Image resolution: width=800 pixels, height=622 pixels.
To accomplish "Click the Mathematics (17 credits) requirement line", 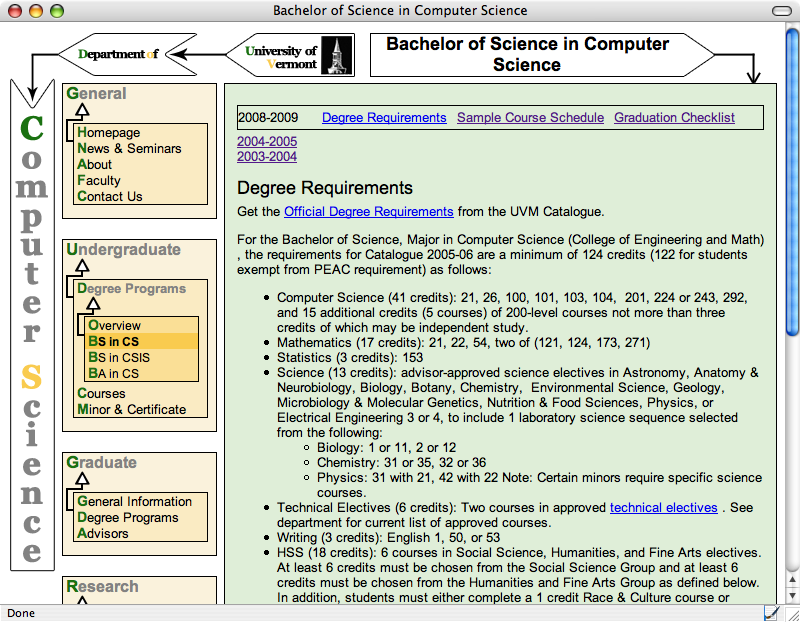I will 464,343.
